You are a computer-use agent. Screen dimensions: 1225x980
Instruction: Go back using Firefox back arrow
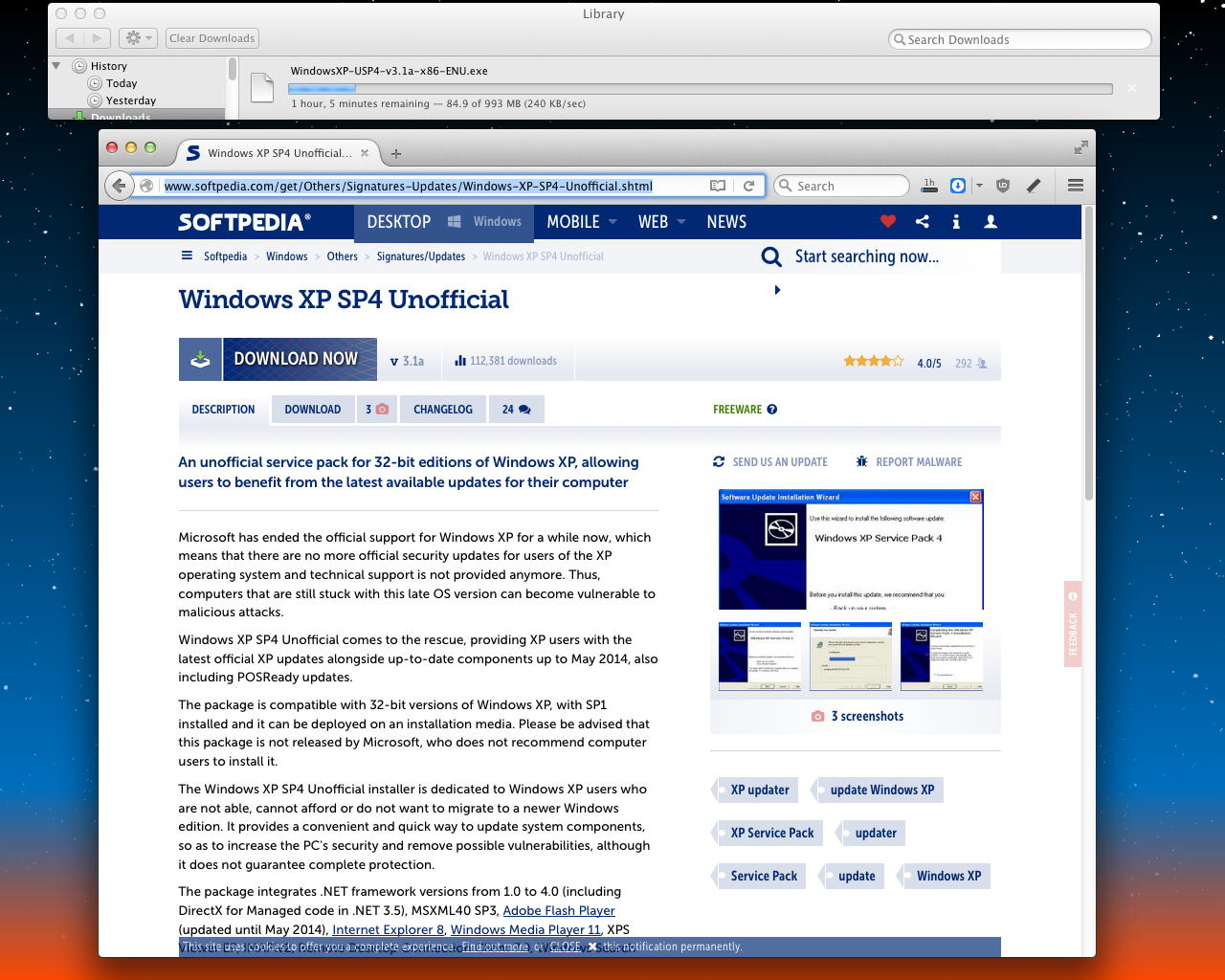coord(119,186)
